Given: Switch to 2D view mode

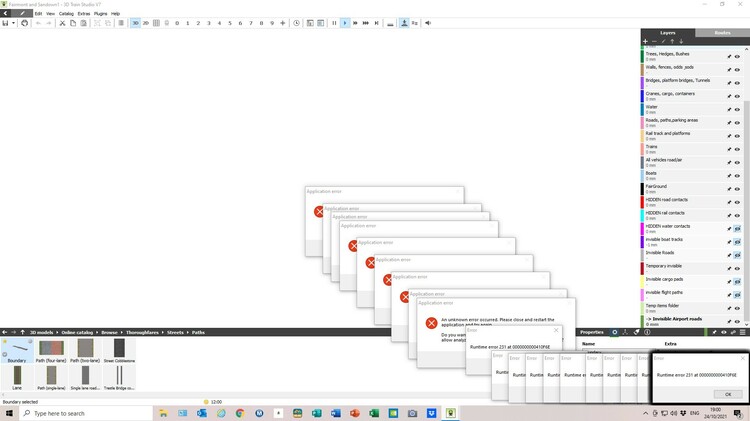Looking at the screenshot, I should pos(146,23).
